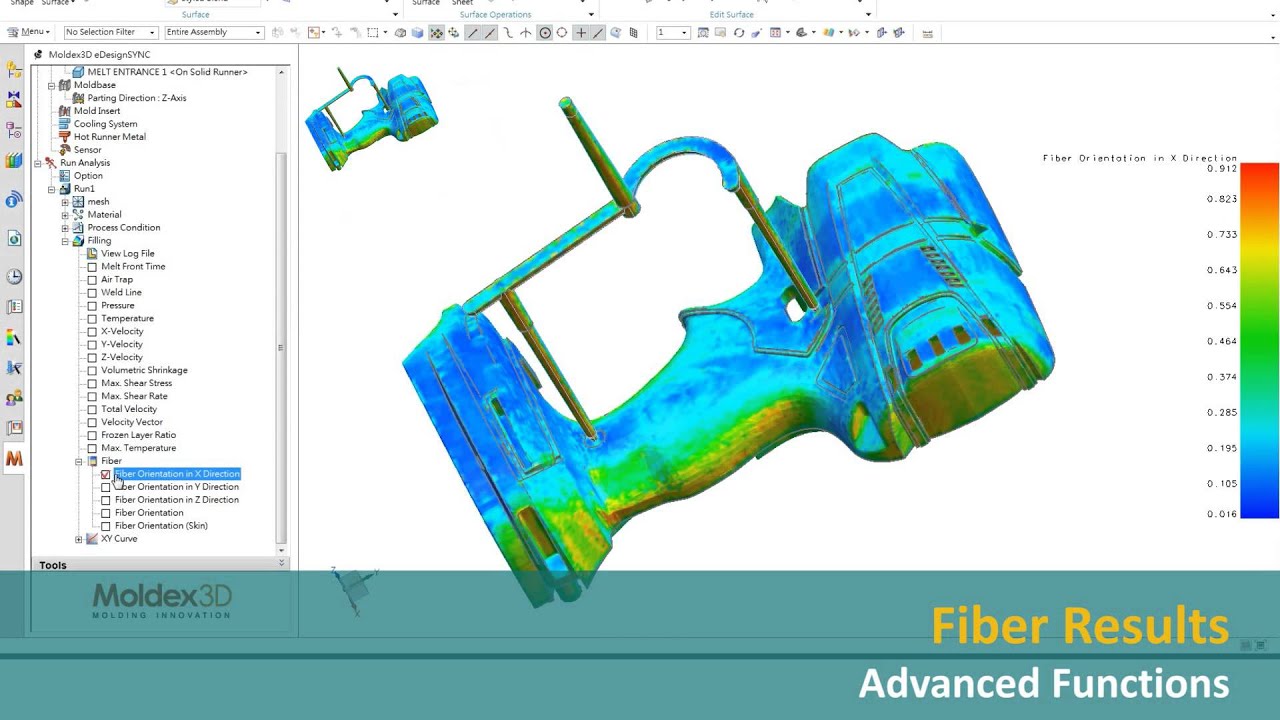Tick the Pressure result checkbox
Screen dimensions: 1280x720
(92, 306)
